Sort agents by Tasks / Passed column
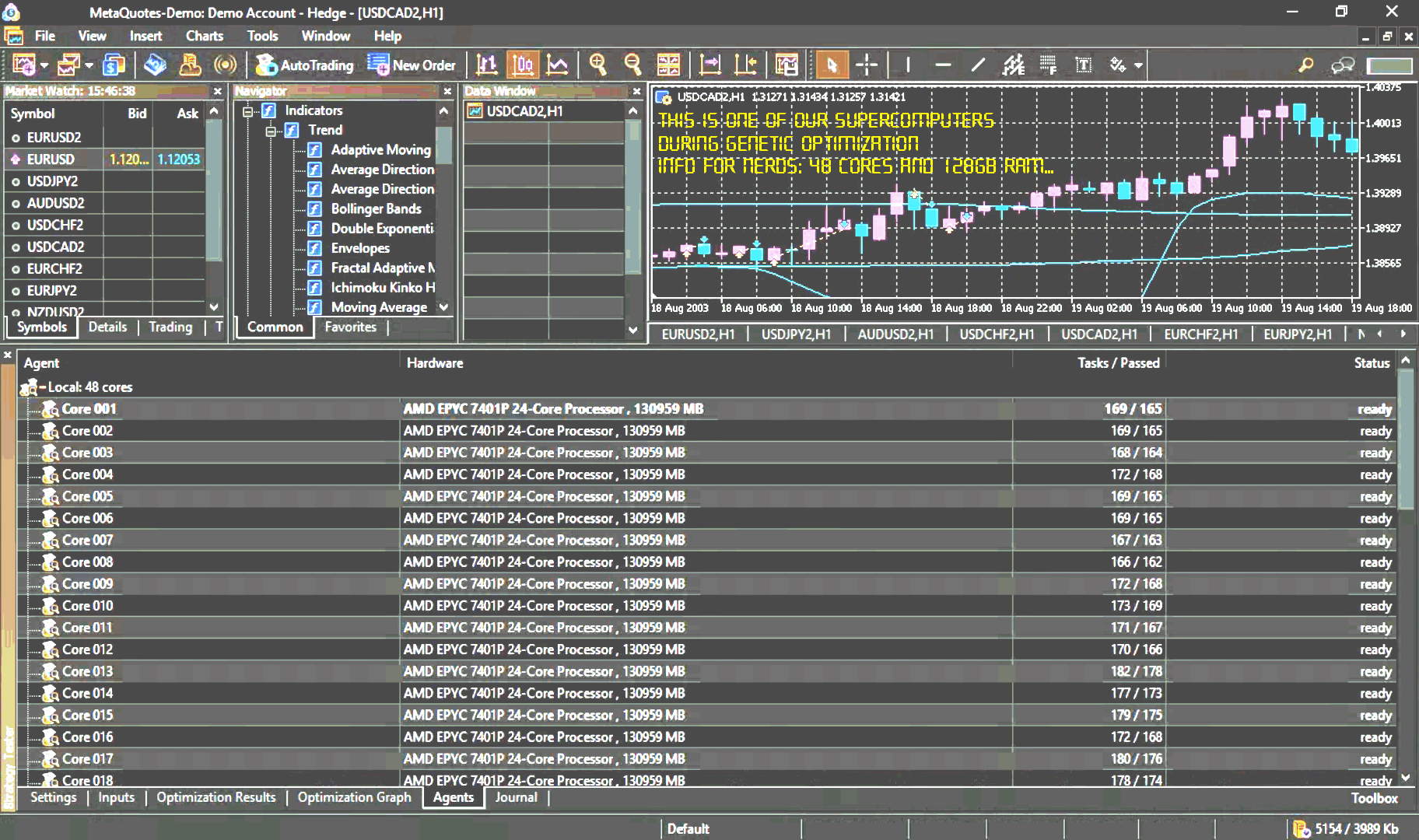The height and width of the screenshot is (840, 1419). pos(1118,363)
